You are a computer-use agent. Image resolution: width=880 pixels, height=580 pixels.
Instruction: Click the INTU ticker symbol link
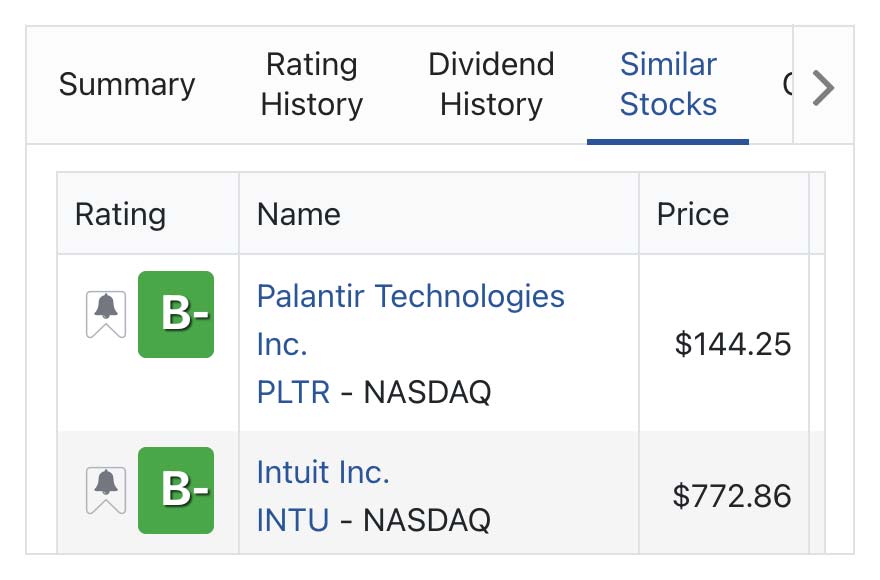(x=293, y=520)
